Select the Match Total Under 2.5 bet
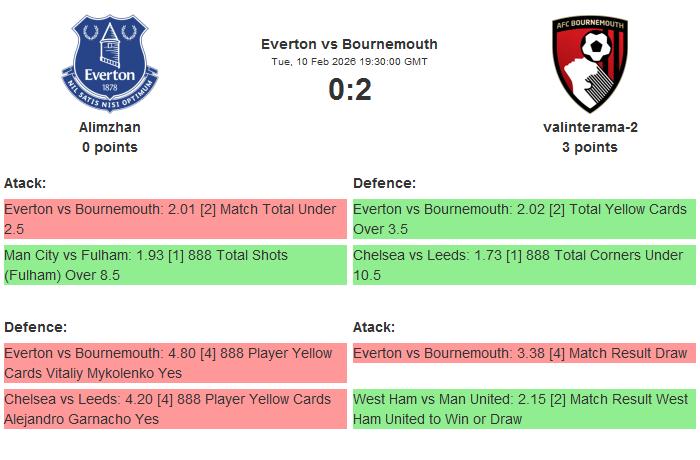 (175, 219)
